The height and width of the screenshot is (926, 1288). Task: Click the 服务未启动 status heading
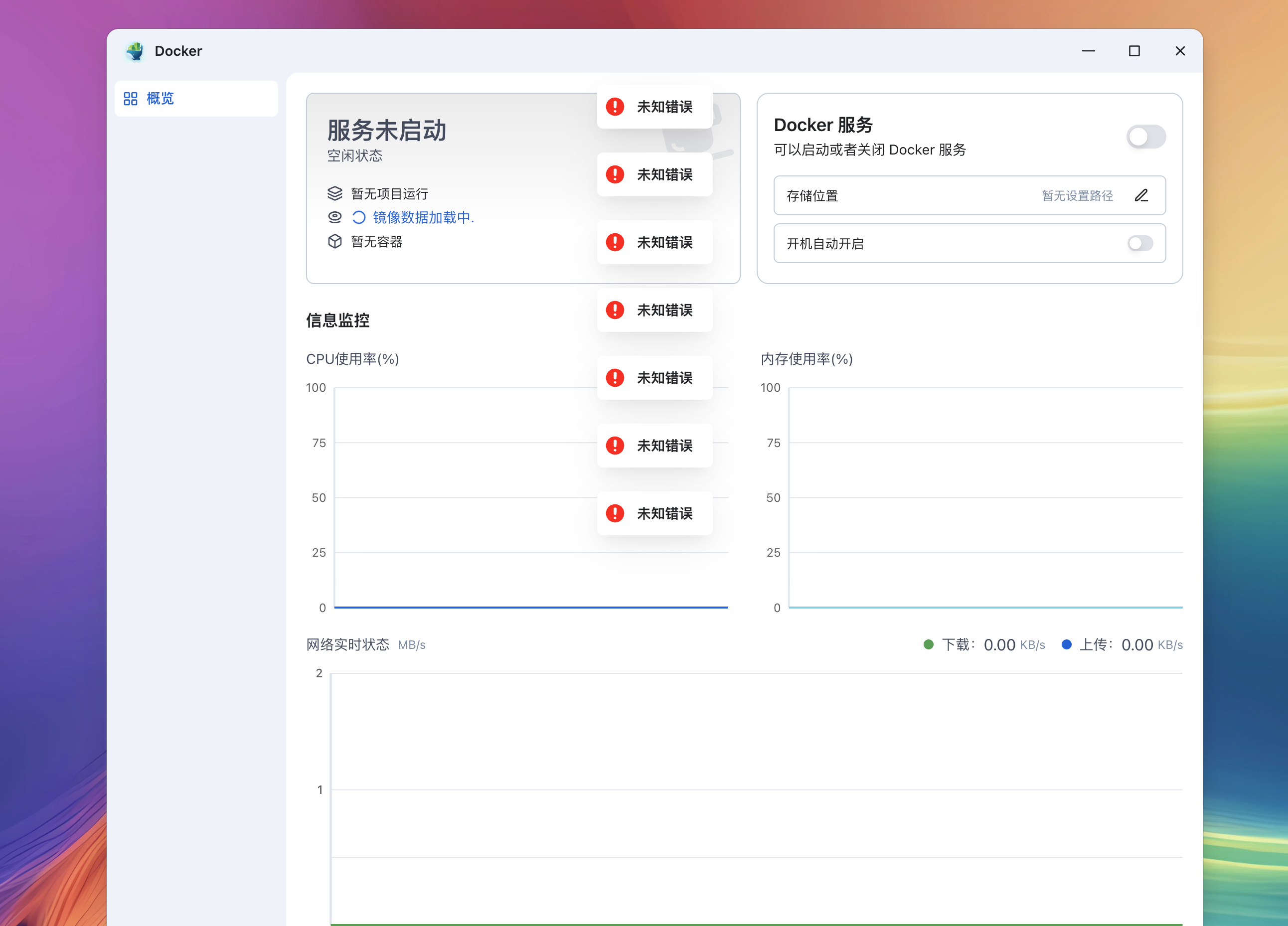(x=386, y=131)
